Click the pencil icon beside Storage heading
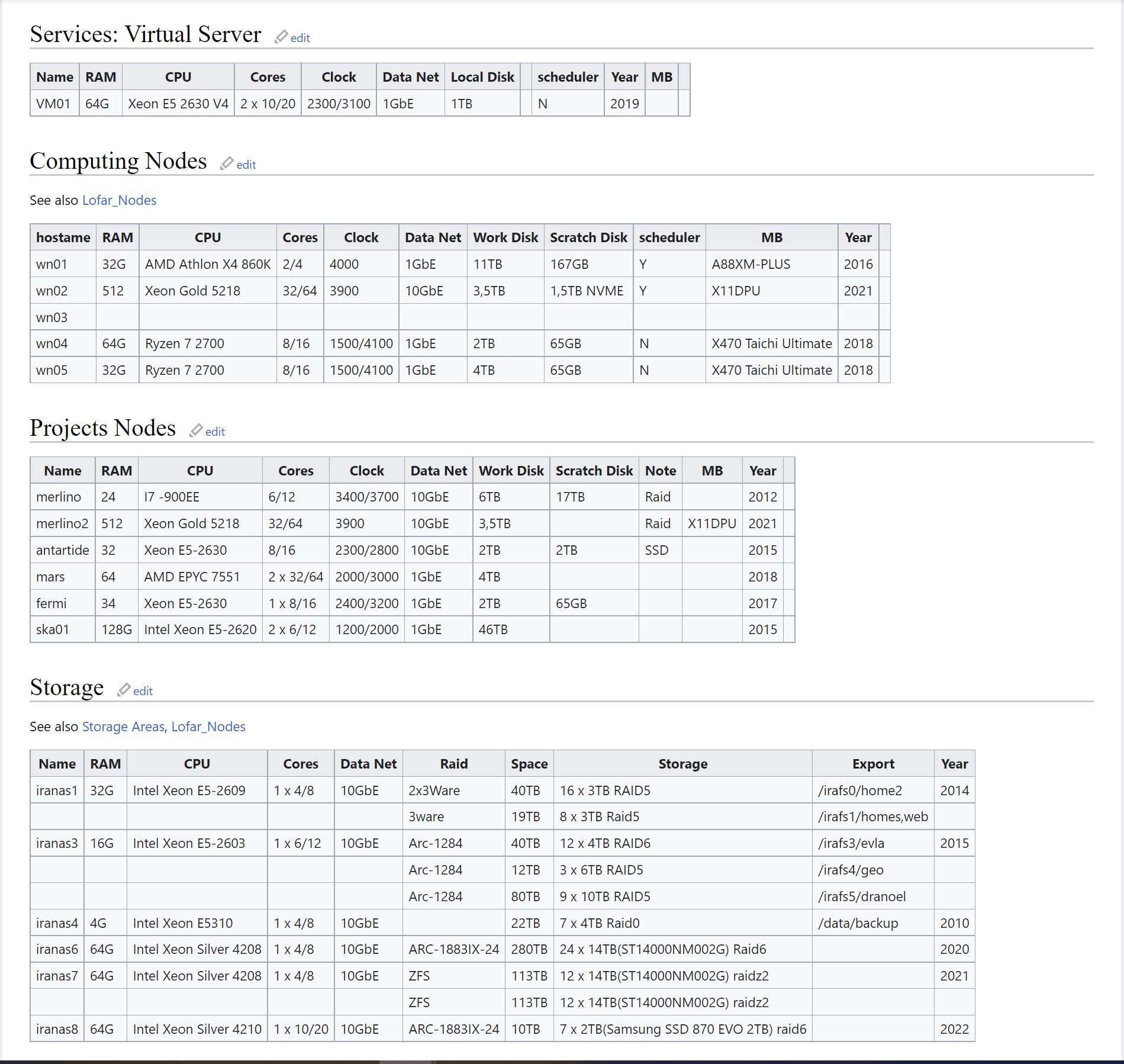 click(124, 690)
